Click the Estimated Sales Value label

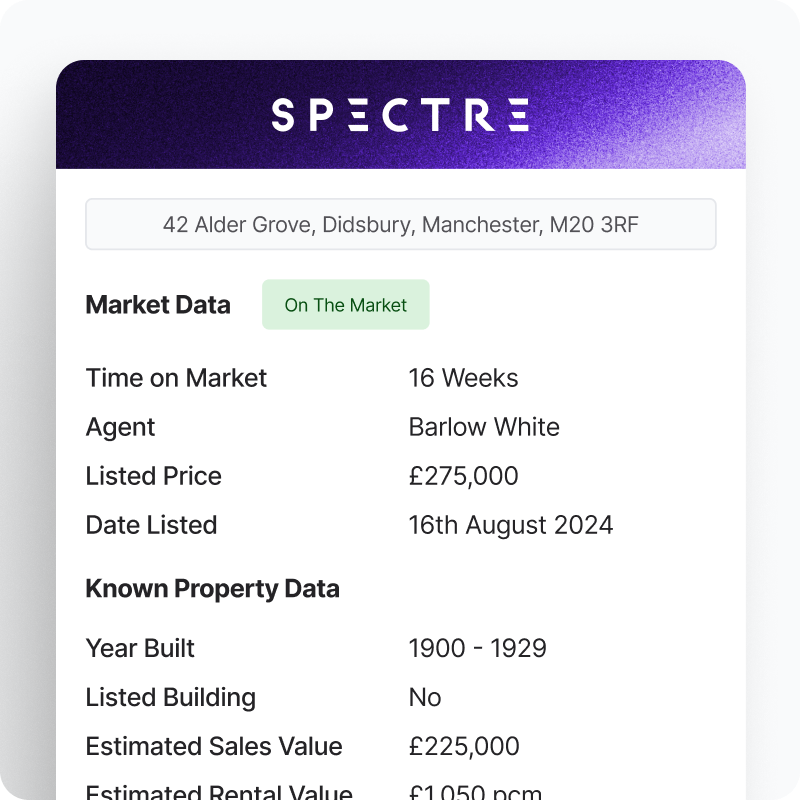click(214, 746)
